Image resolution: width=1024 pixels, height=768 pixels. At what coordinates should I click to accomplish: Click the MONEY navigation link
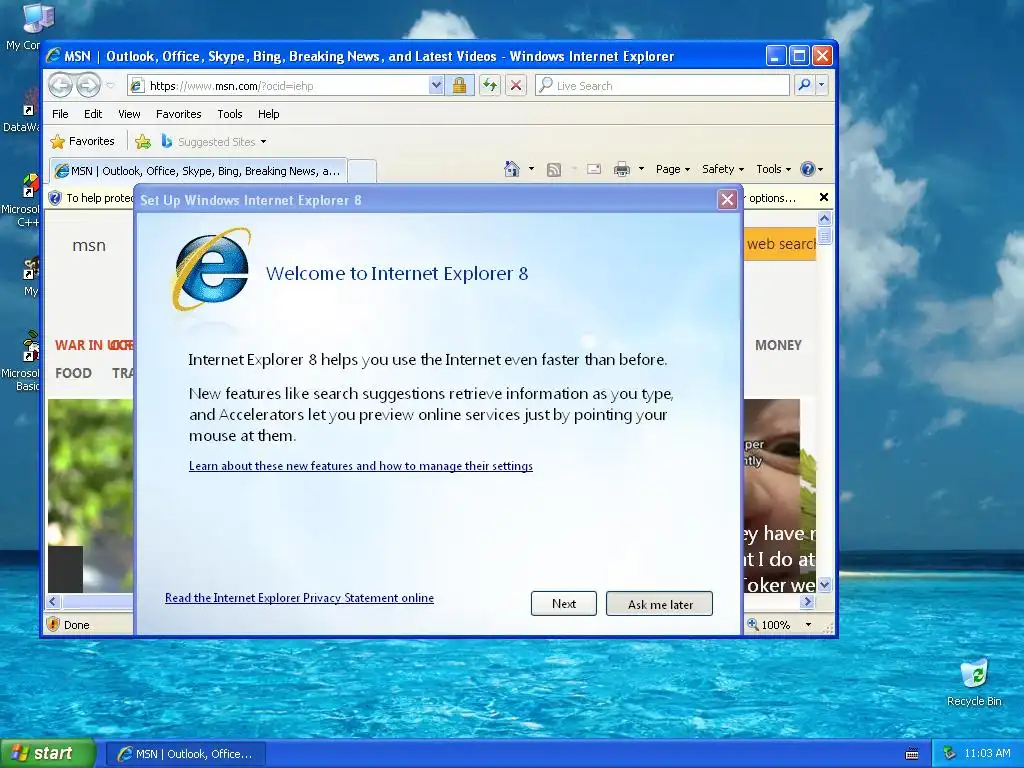pyautogui.click(x=778, y=345)
